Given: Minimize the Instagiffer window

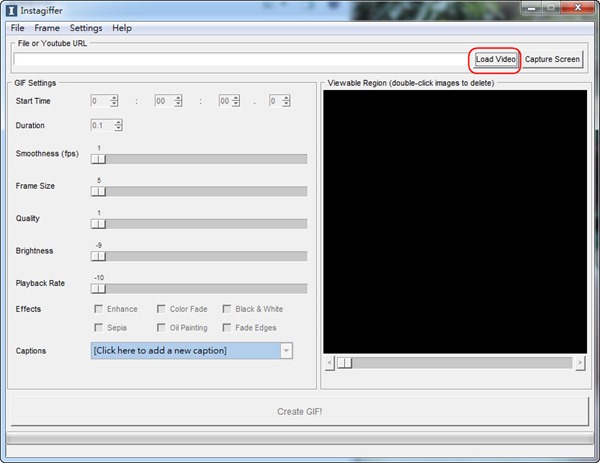Looking at the screenshot, I should pos(532,8).
